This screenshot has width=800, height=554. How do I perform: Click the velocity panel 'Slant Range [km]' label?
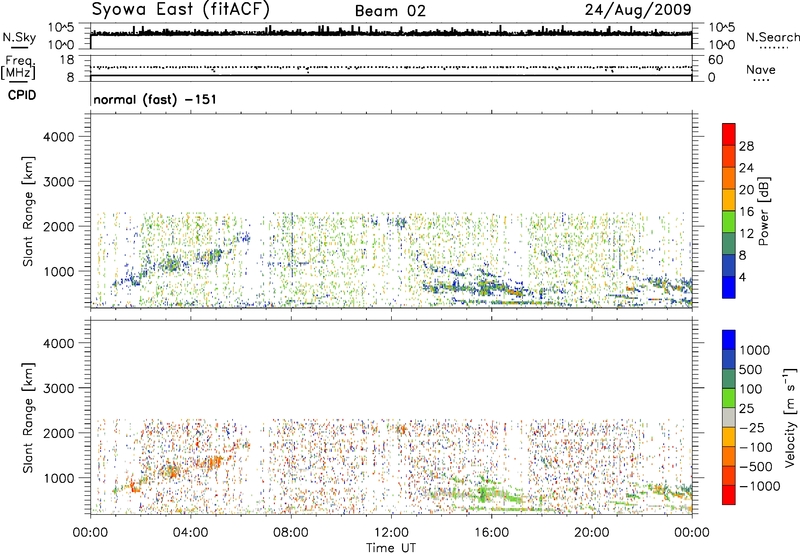[x=28, y=418]
